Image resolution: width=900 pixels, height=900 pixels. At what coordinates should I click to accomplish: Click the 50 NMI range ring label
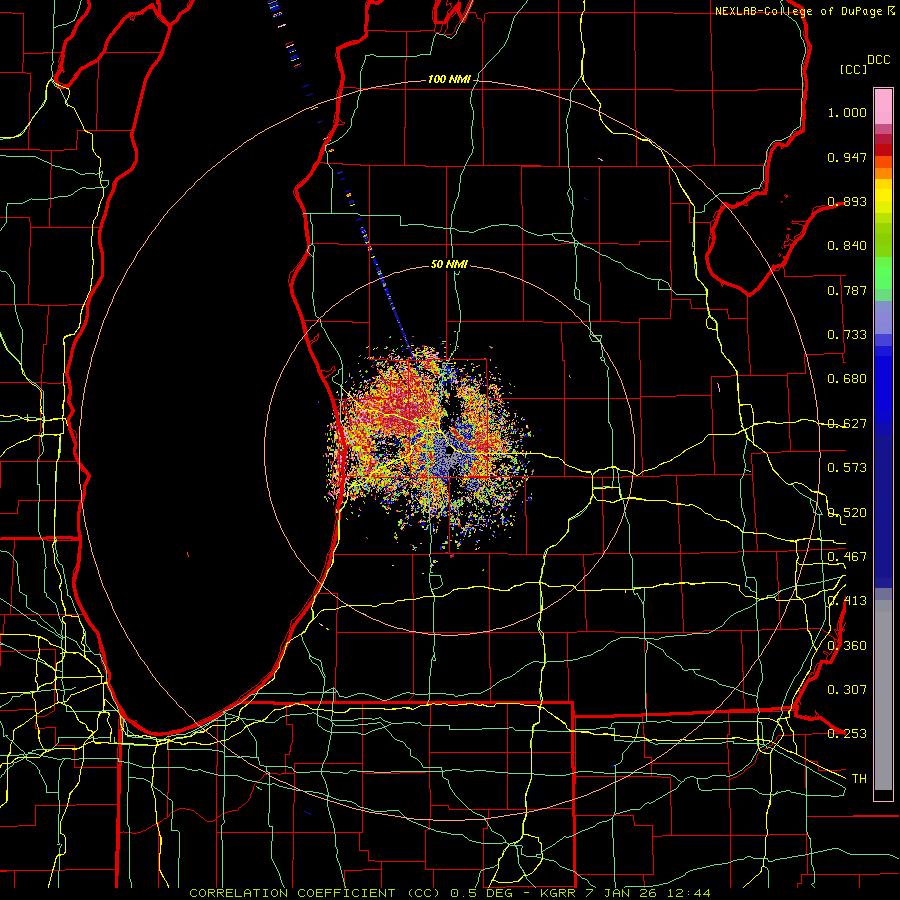tap(449, 264)
